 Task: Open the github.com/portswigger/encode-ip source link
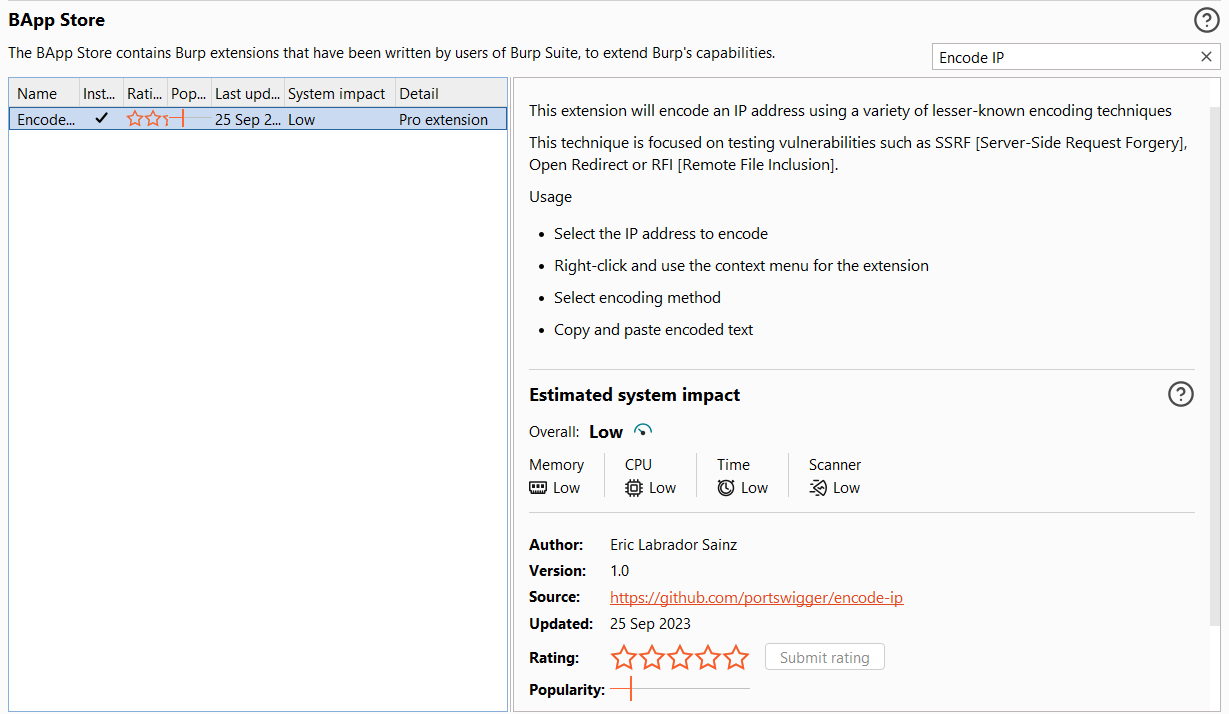coord(757,597)
